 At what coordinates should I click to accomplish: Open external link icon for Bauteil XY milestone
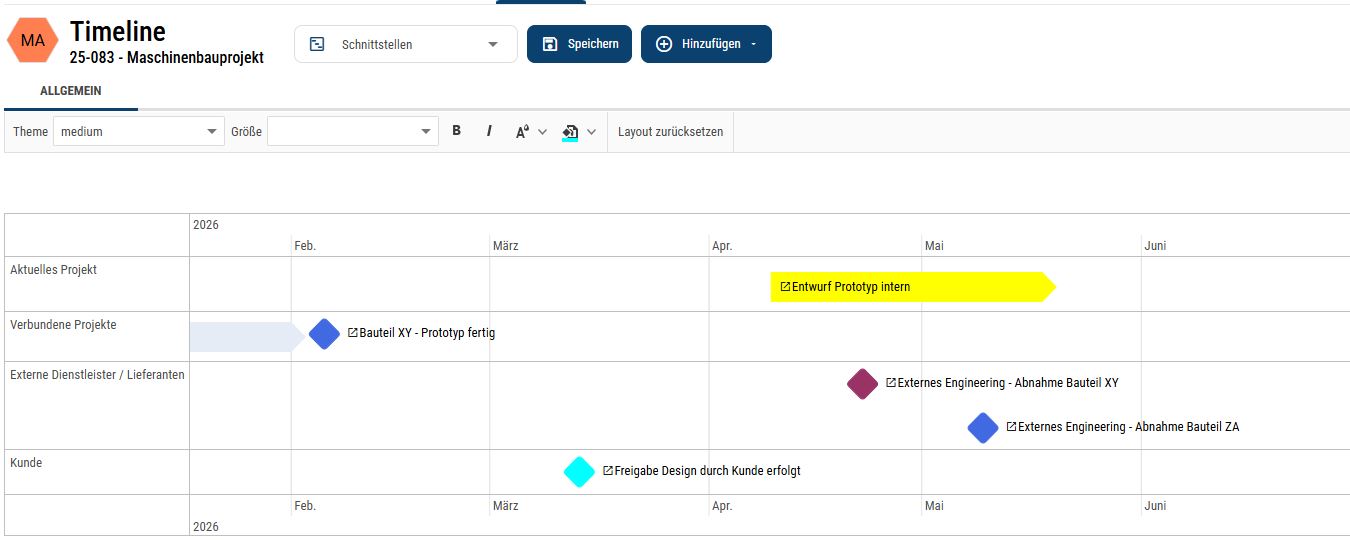tap(353, 333)
